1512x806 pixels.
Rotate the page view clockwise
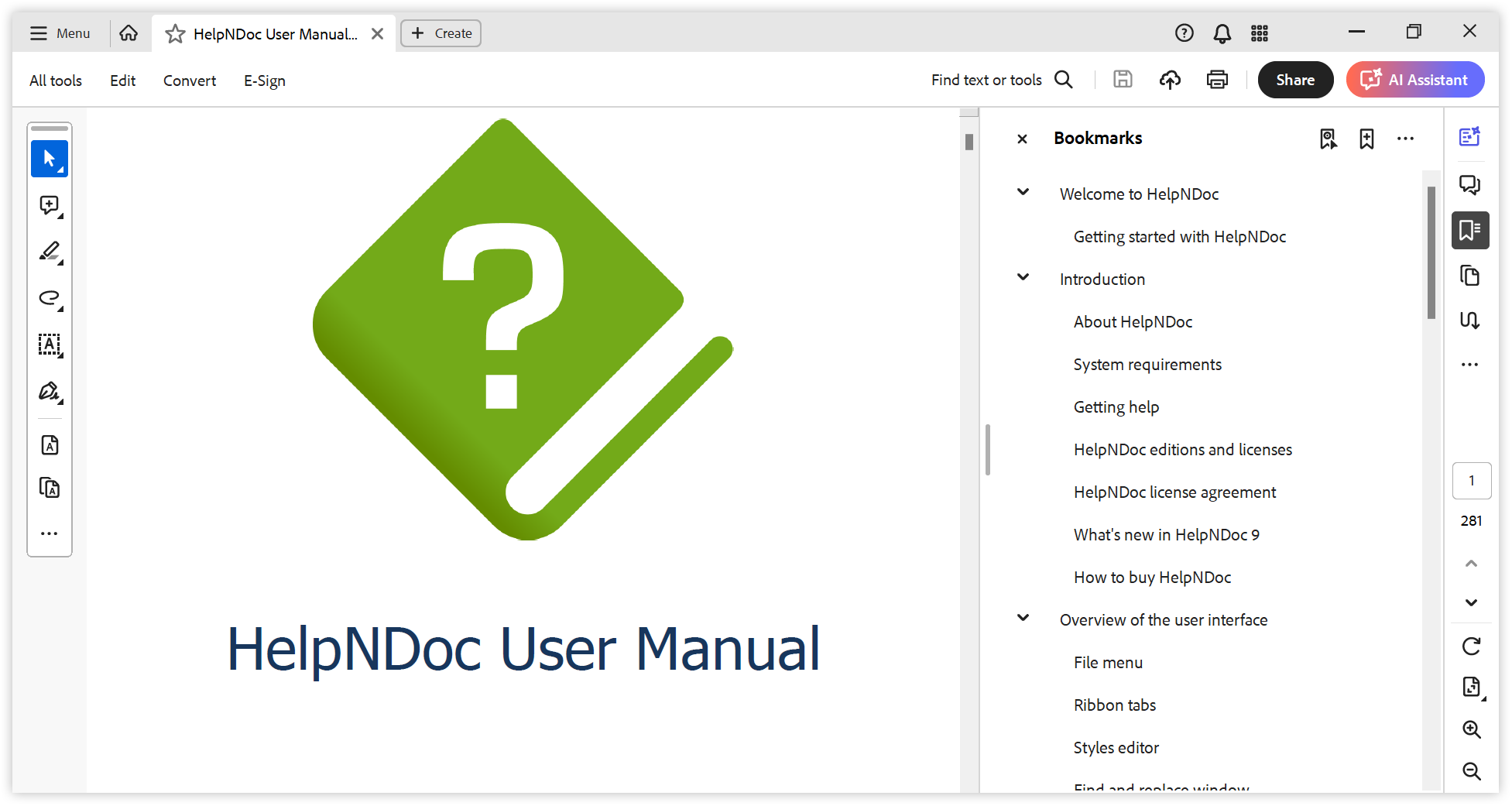1472,647
